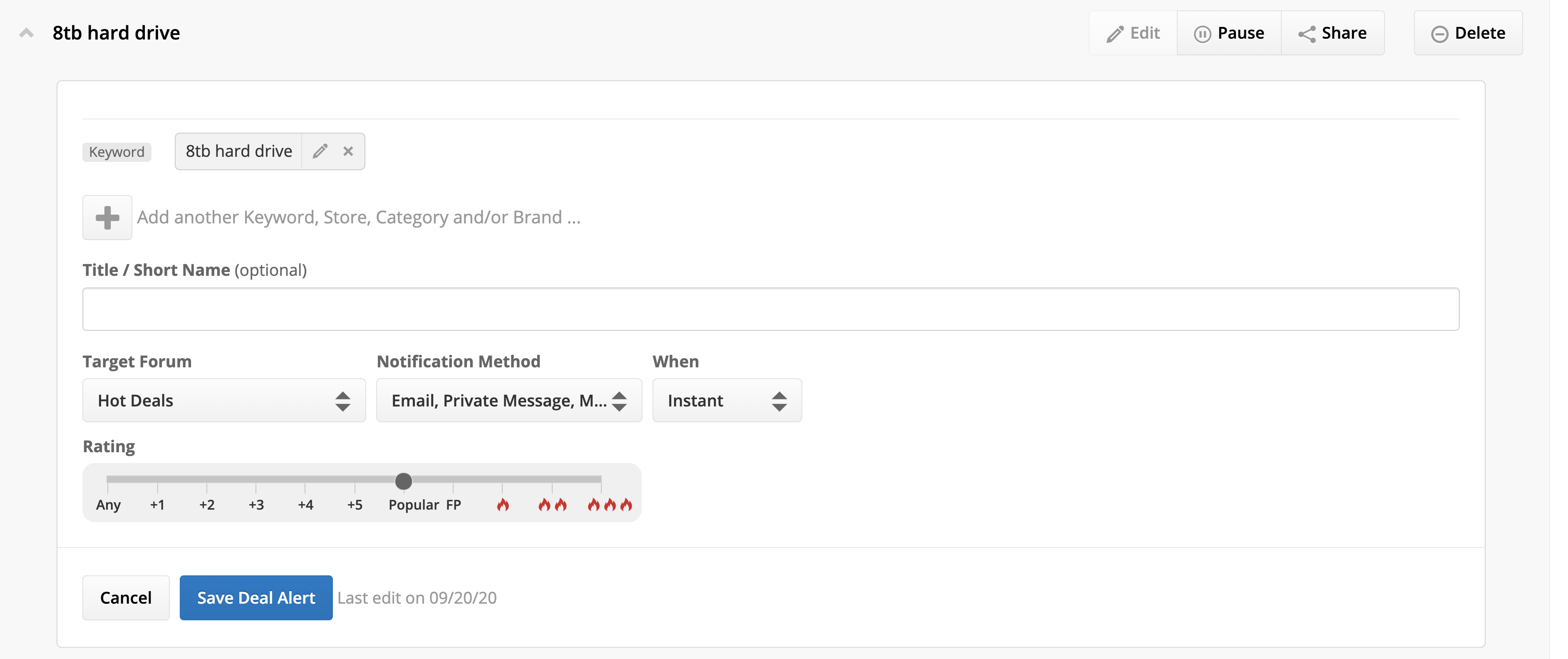
Task: Remove the 8tb hard drive keyword
Action: pos(348,151)
